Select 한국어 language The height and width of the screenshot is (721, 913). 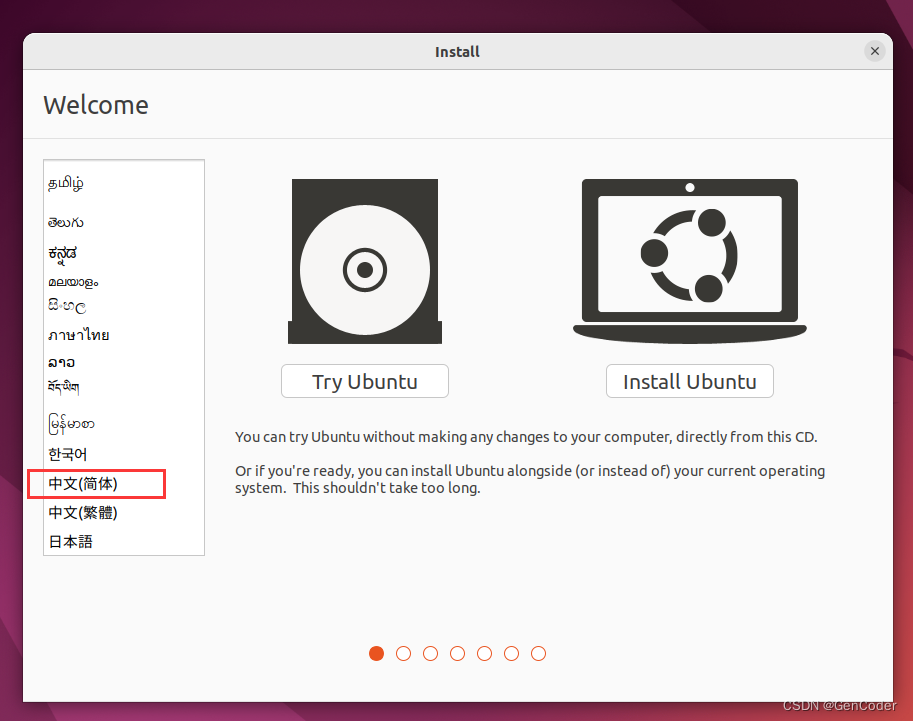pos(68,454)
